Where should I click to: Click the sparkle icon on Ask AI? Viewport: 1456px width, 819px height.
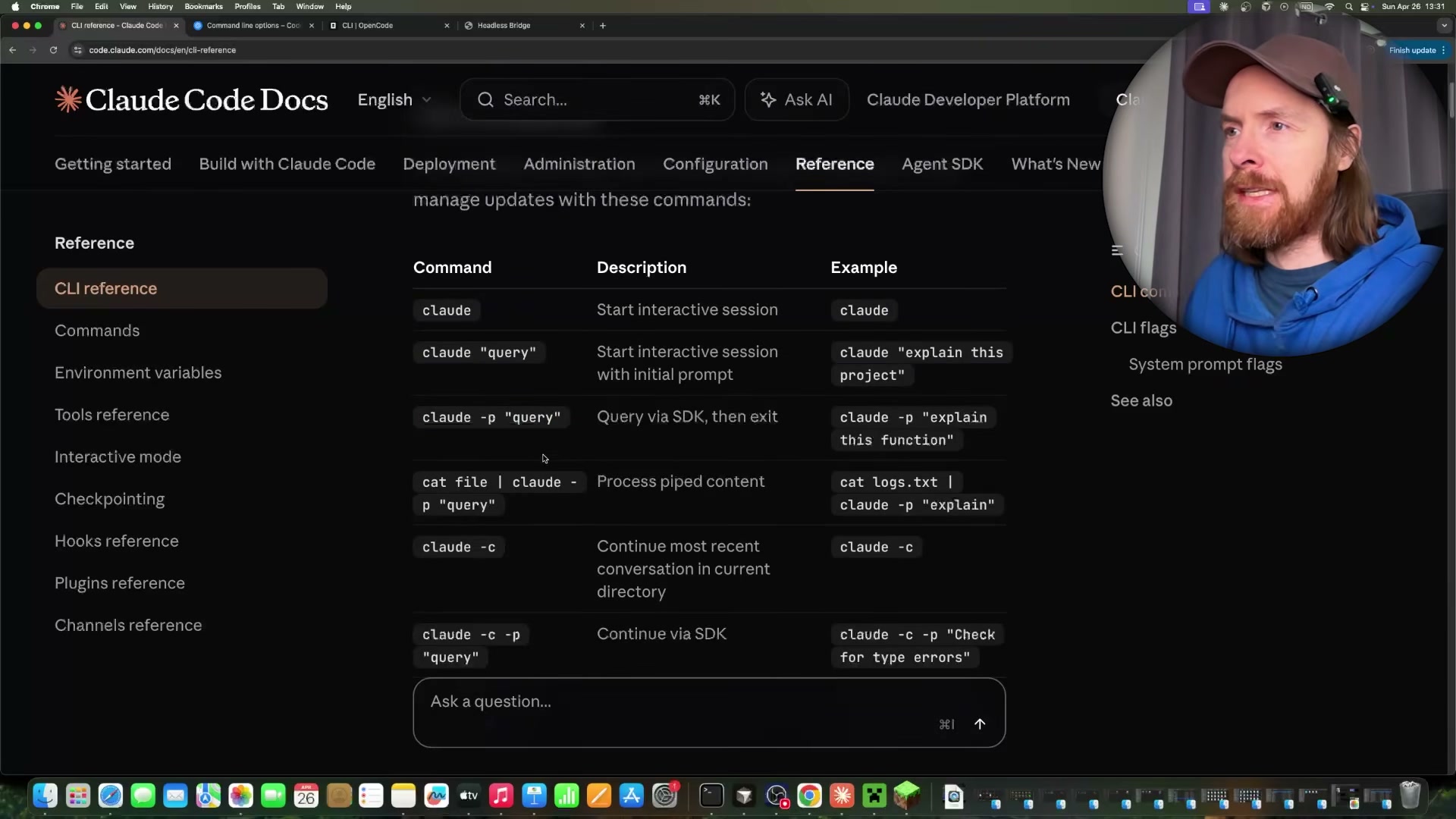[768, 99]
